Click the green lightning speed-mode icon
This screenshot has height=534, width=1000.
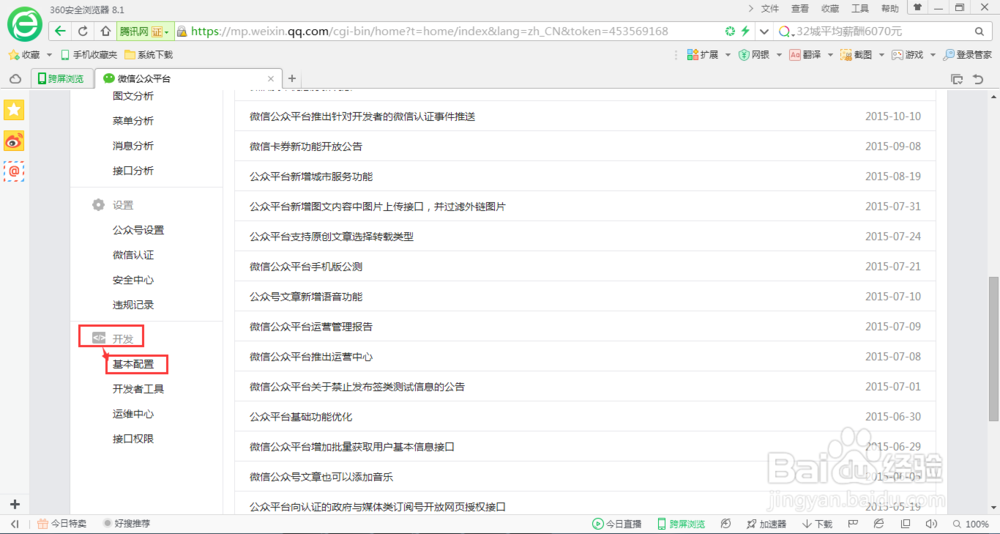coord(745,31)
